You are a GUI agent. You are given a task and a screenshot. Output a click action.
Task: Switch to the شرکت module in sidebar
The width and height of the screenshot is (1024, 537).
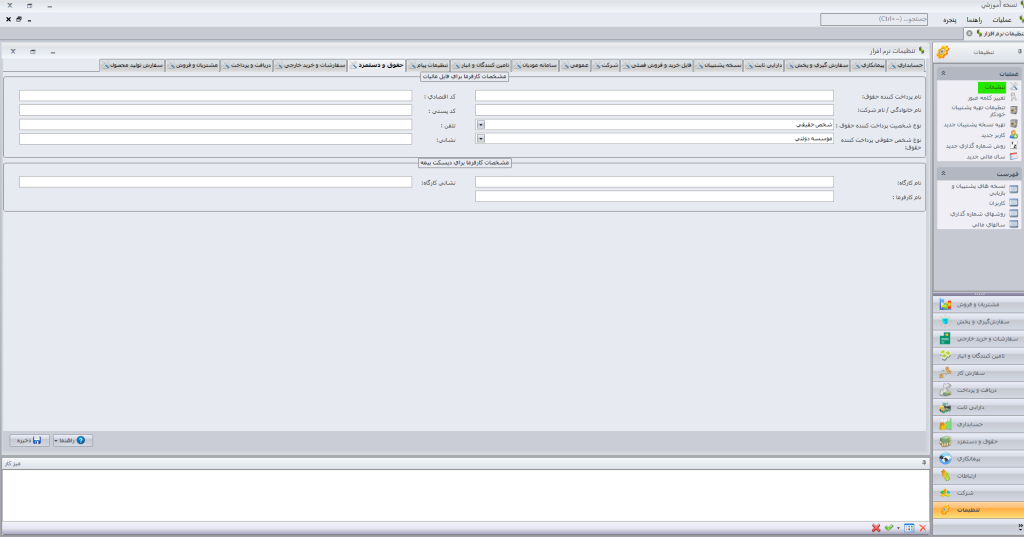click(978, 493)
